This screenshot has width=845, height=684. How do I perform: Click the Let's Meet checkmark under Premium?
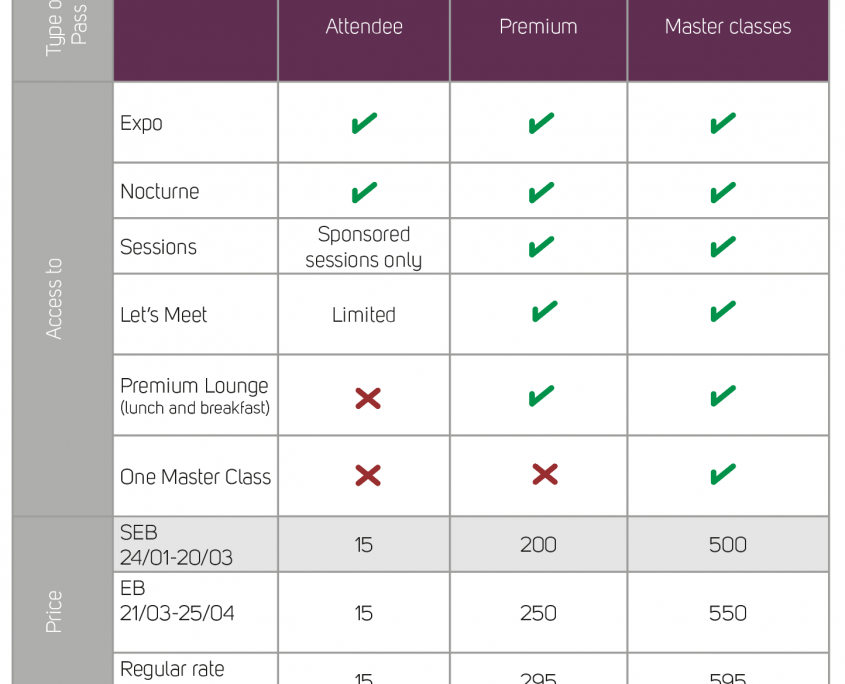(x=544, y=311)
